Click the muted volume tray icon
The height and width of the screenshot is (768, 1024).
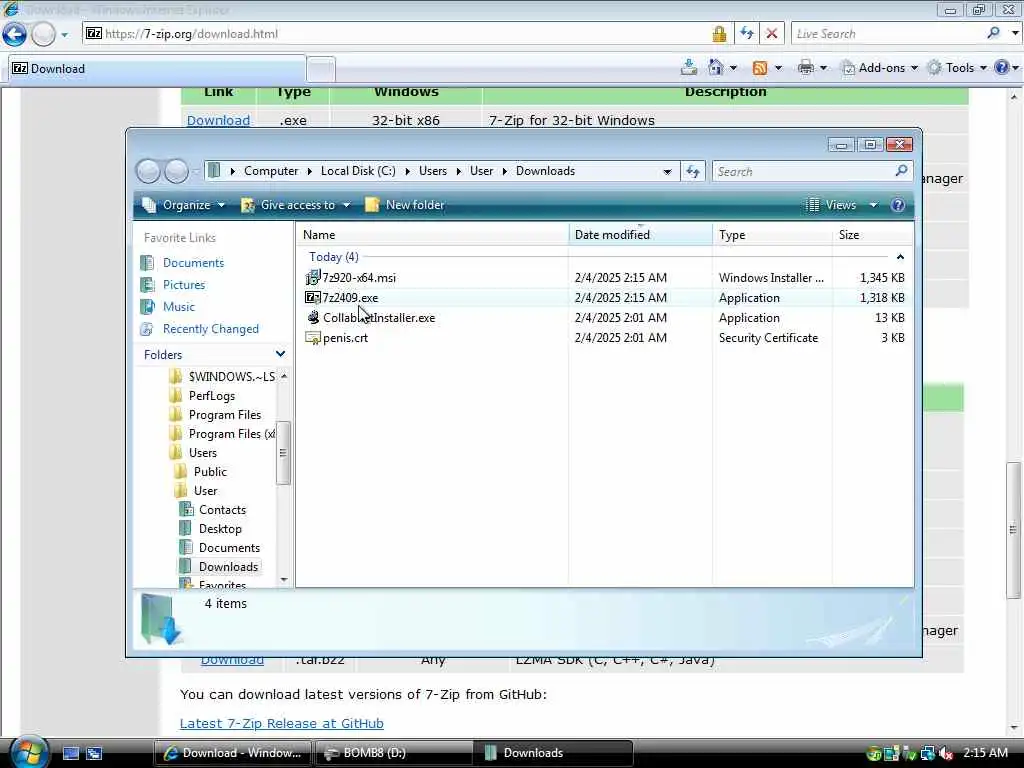click(945, 754)
